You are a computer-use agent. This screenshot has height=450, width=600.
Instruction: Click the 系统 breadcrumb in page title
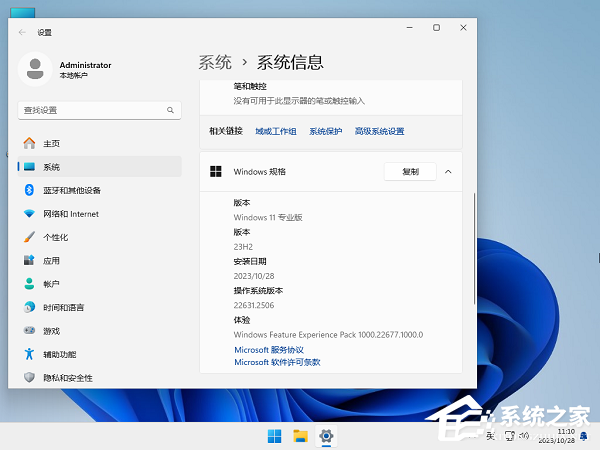tap(215, 62)
